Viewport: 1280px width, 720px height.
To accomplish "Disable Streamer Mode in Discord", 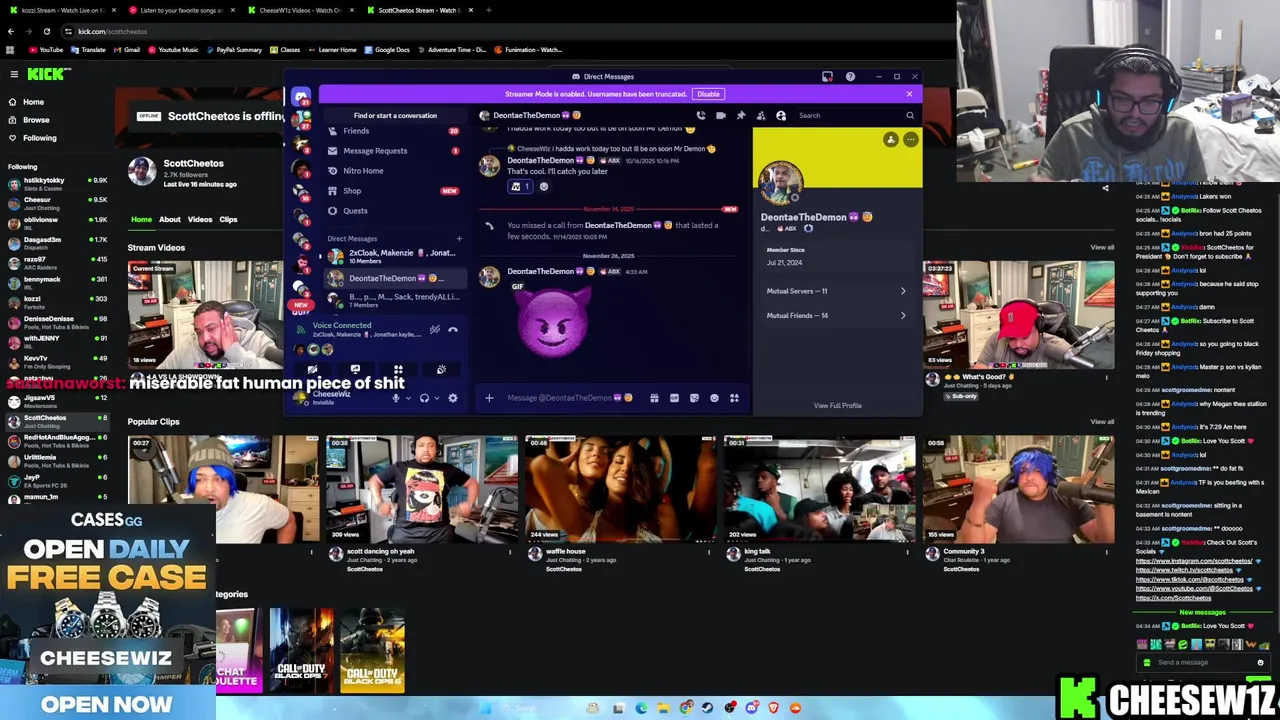I will (x=708, y=94).
